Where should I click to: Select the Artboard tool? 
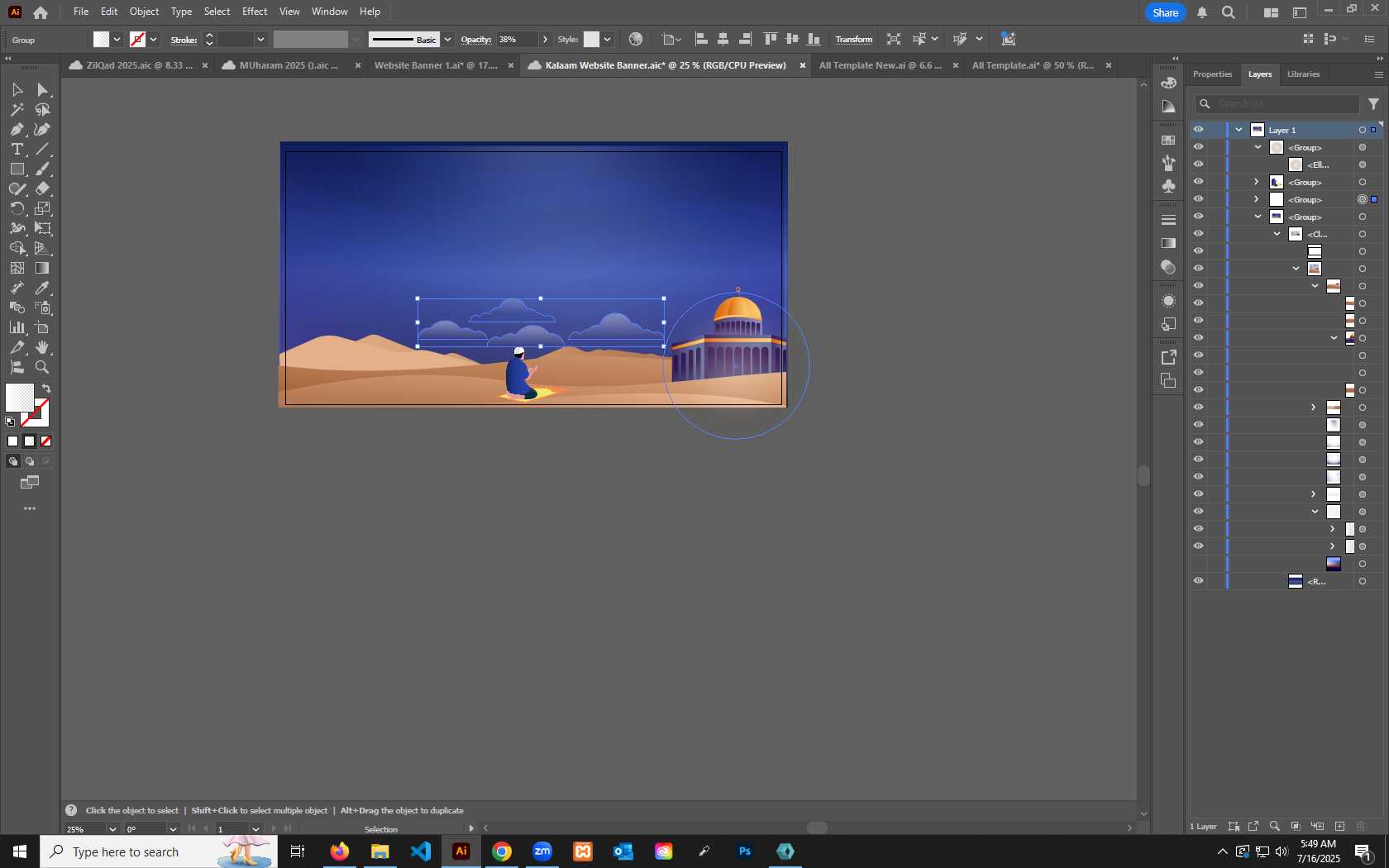[42, 327]
